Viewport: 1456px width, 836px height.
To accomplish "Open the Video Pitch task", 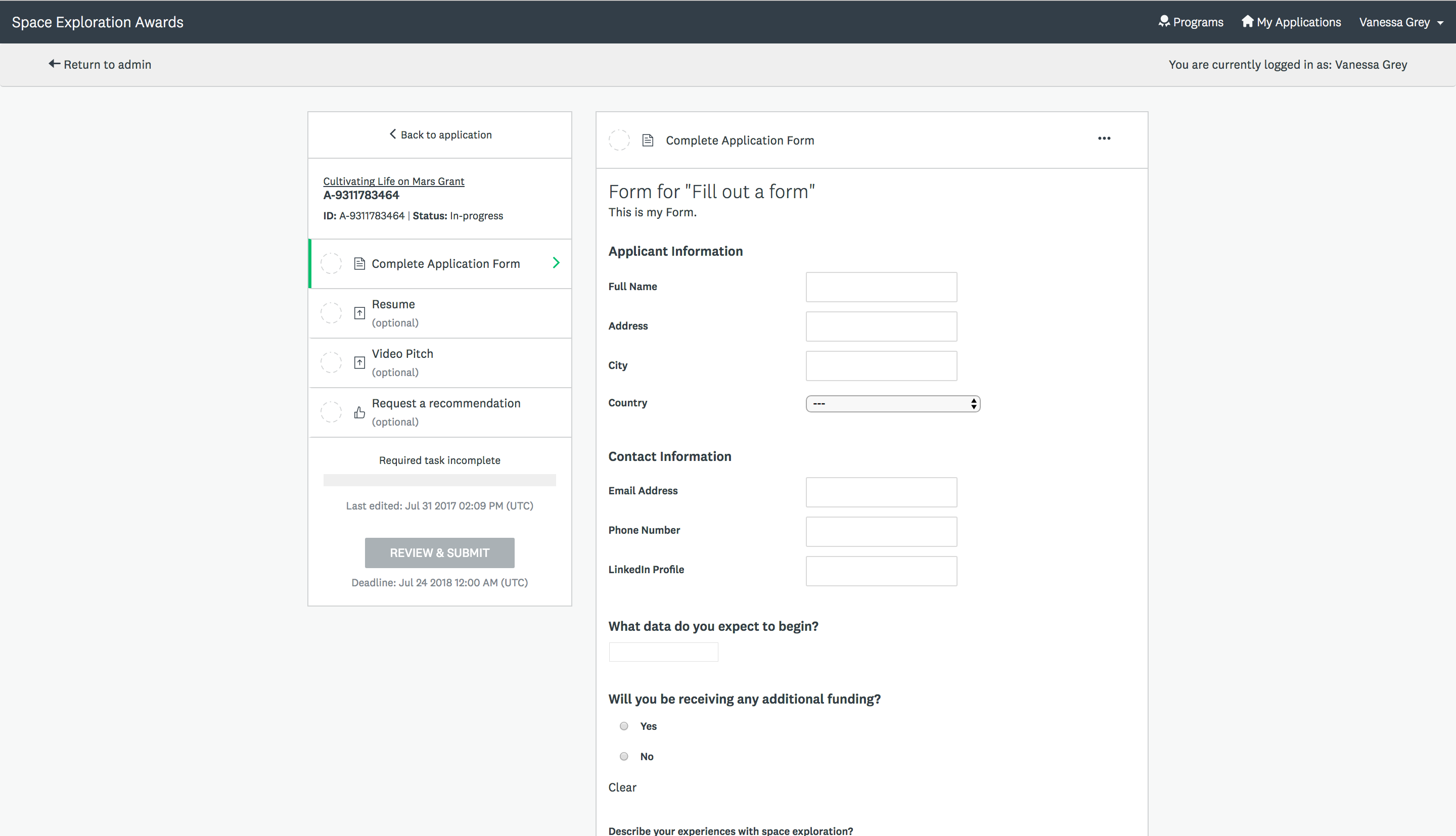I will click(402, 354).
